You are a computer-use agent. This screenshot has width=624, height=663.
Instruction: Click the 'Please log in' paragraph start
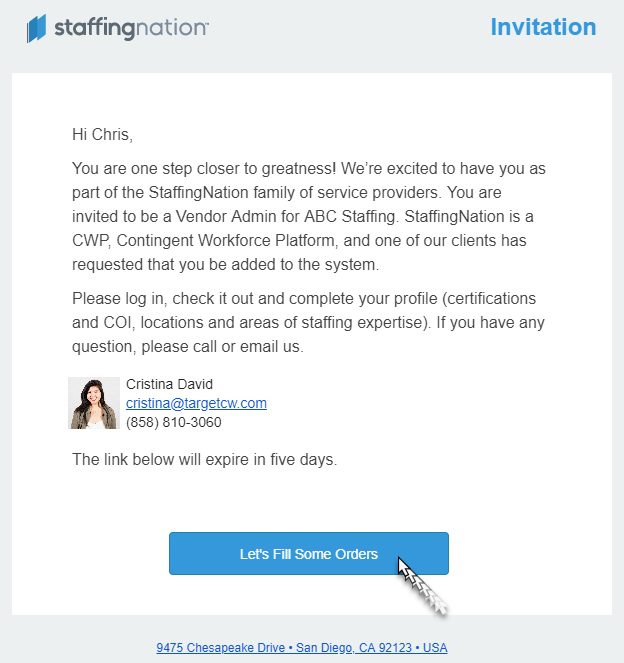[110, 299]
